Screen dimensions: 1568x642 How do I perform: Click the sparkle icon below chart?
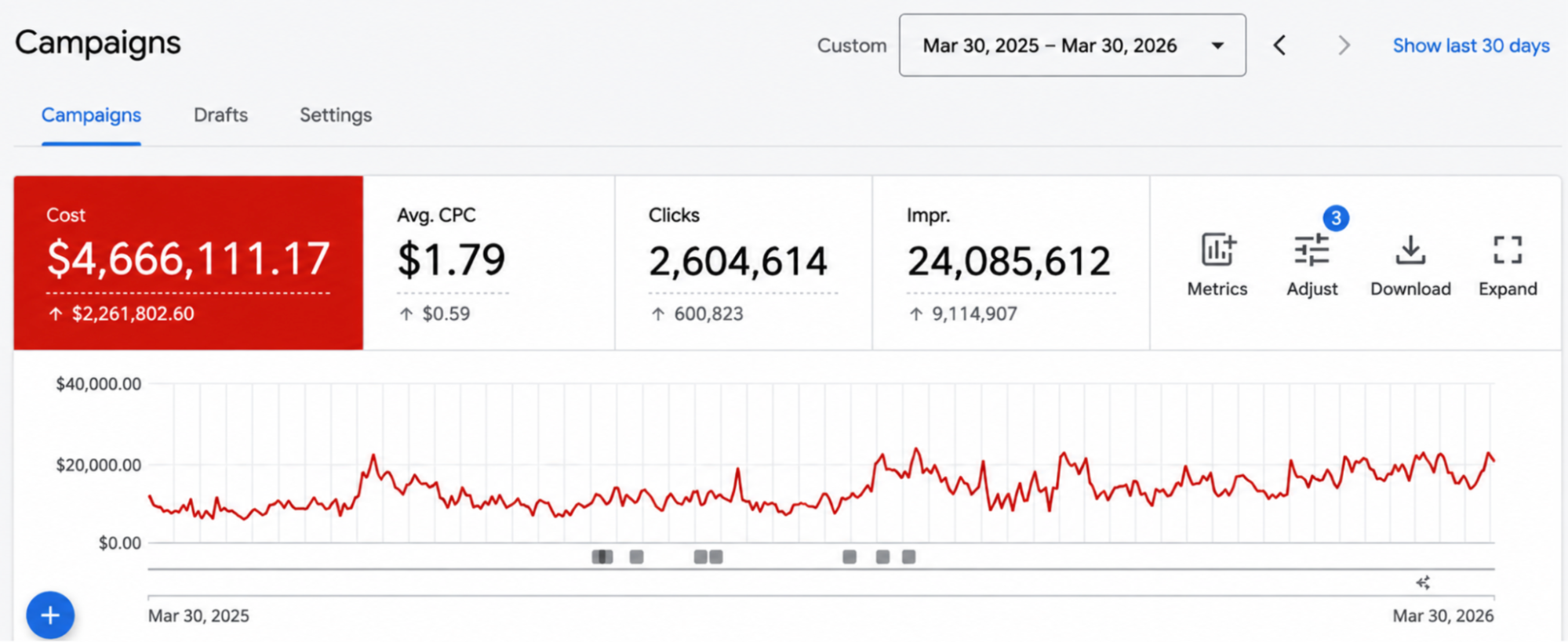1423,582
